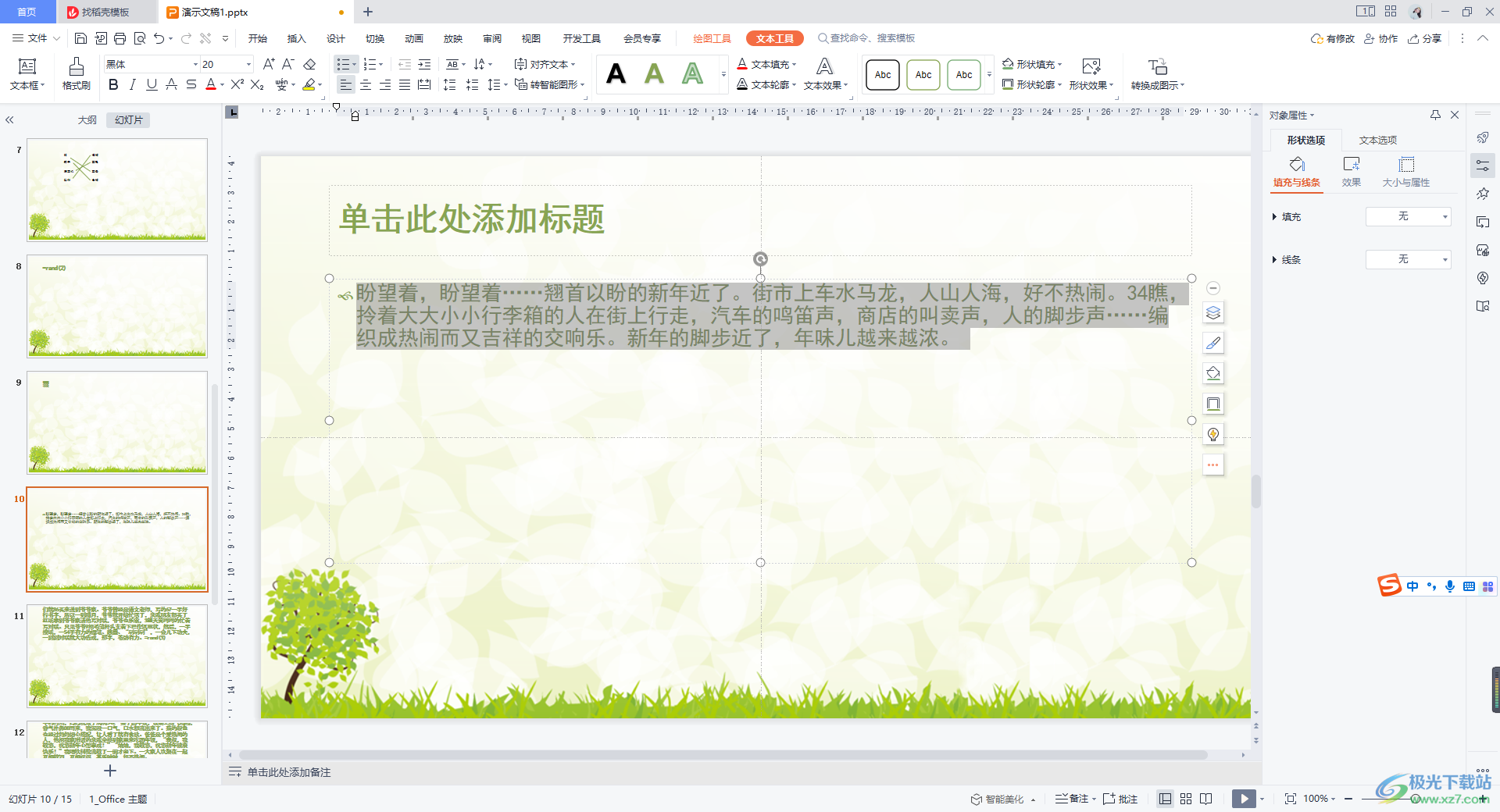This screenshot has height=812, width=1500.
Task: Toggle bold formatting
Action: pyautogui.click(x=114, y=84)
